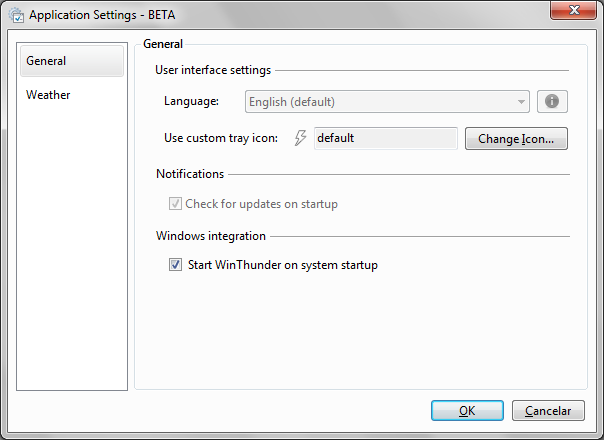
Task: Click the "Windows integration" section header
Action: coord(211,236)
